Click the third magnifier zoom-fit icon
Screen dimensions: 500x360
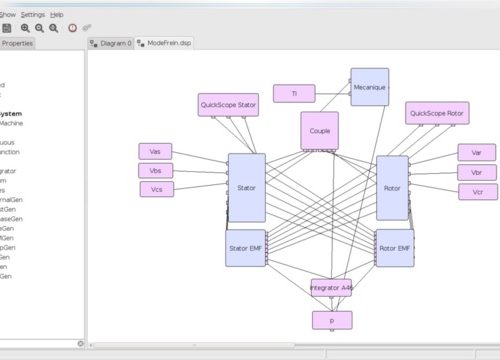point(54,28)
